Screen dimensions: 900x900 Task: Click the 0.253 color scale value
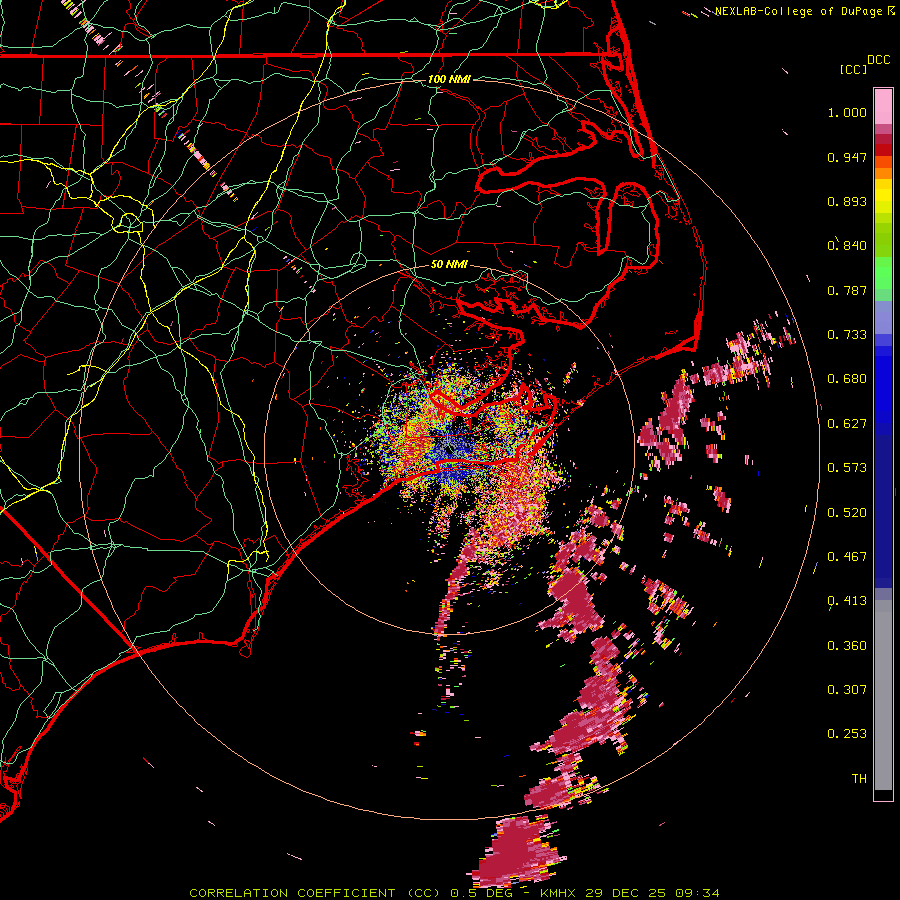pos(847,734)
